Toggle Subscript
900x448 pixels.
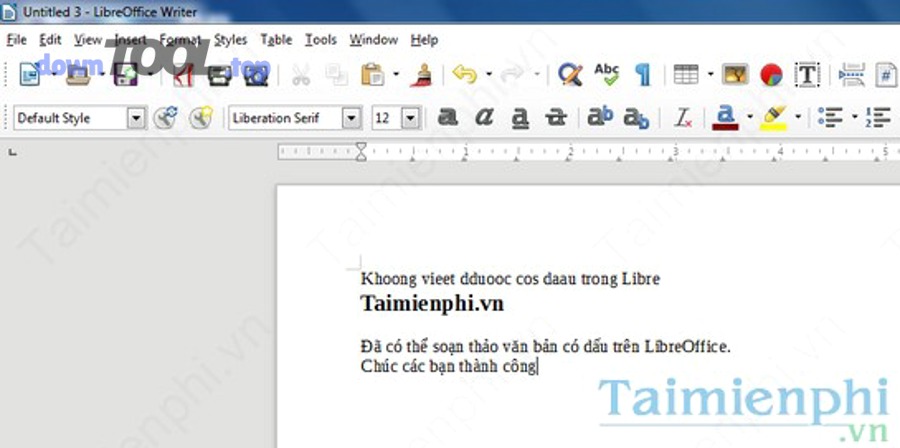click(x=637, y=118)
